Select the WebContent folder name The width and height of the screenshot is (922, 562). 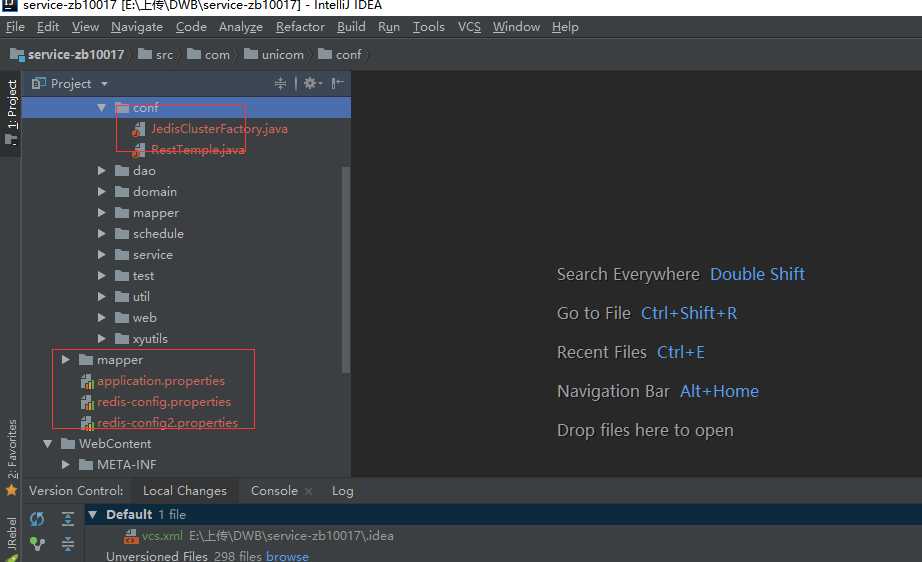tap(115, 444)
